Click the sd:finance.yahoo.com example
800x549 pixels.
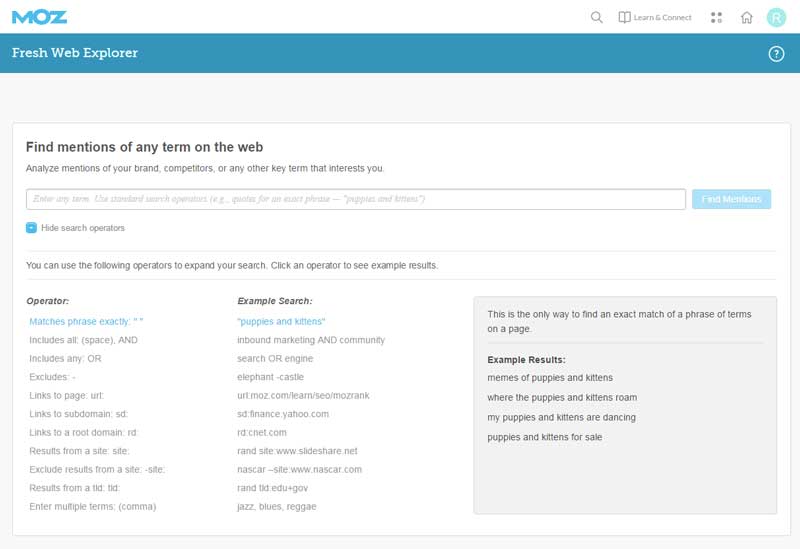coord(283,414)
